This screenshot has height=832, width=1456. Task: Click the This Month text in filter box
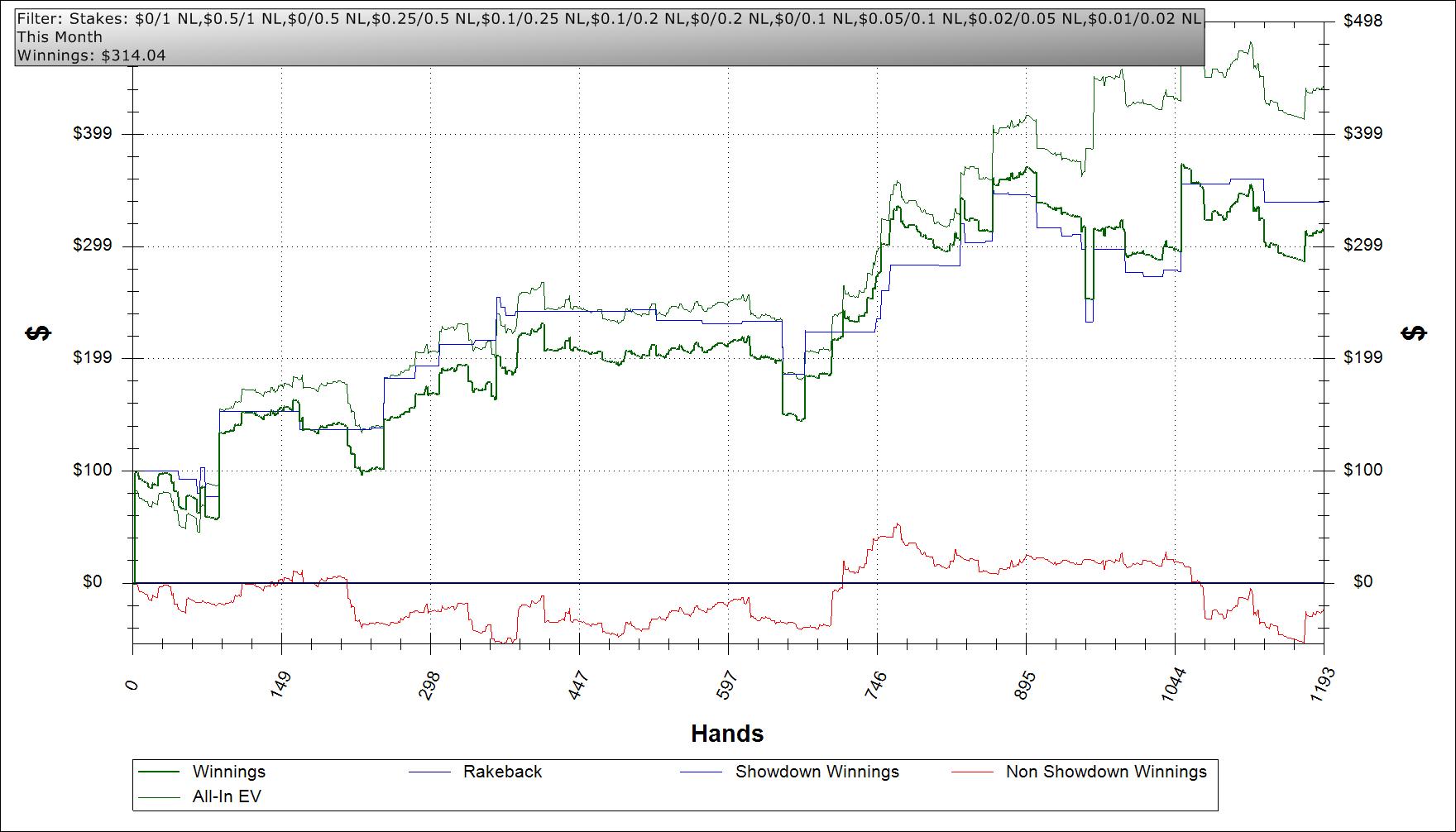pyautogui.click(x=60, y=37)
